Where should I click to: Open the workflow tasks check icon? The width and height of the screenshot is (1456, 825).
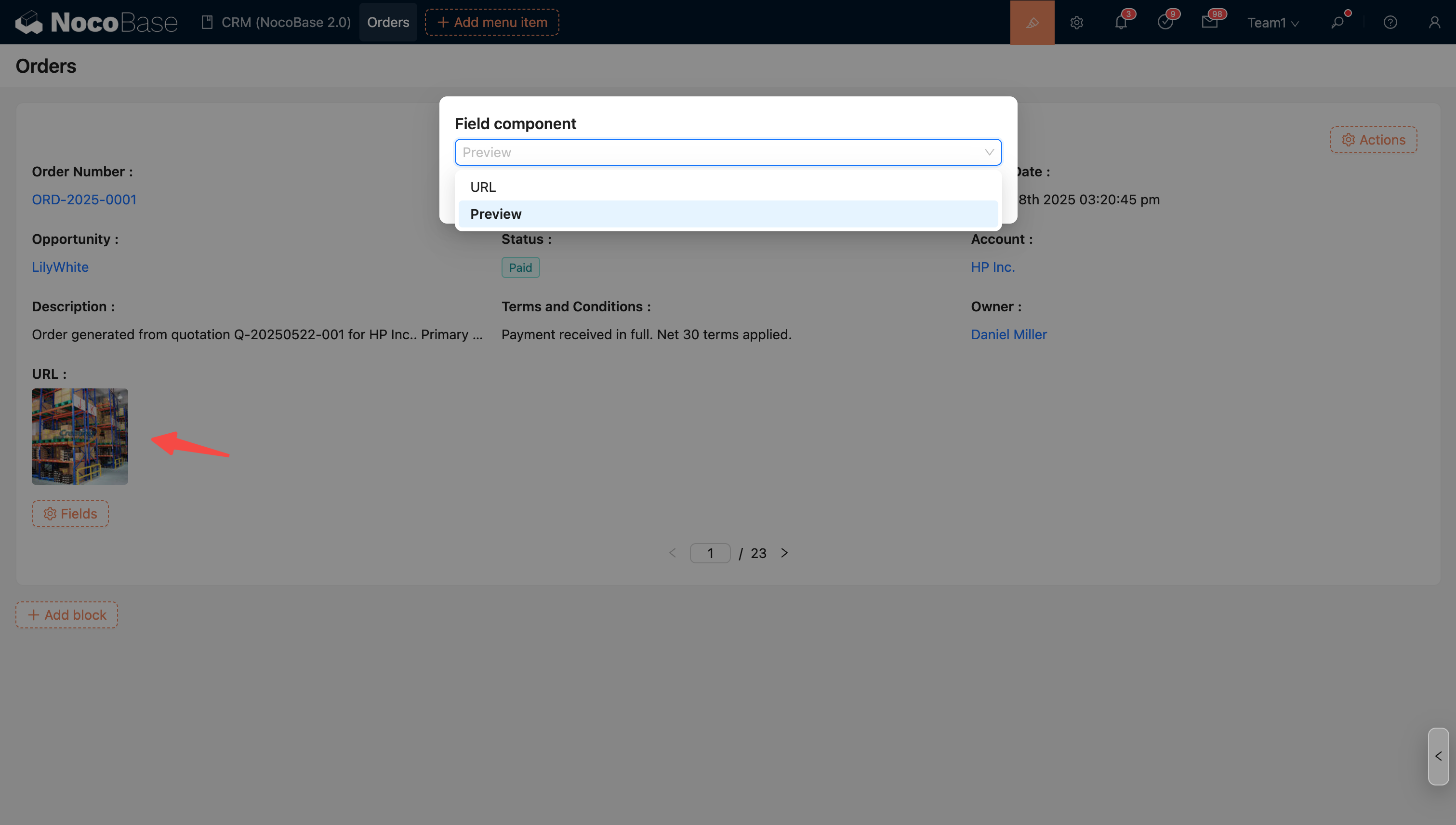(x=1165, y=23)
